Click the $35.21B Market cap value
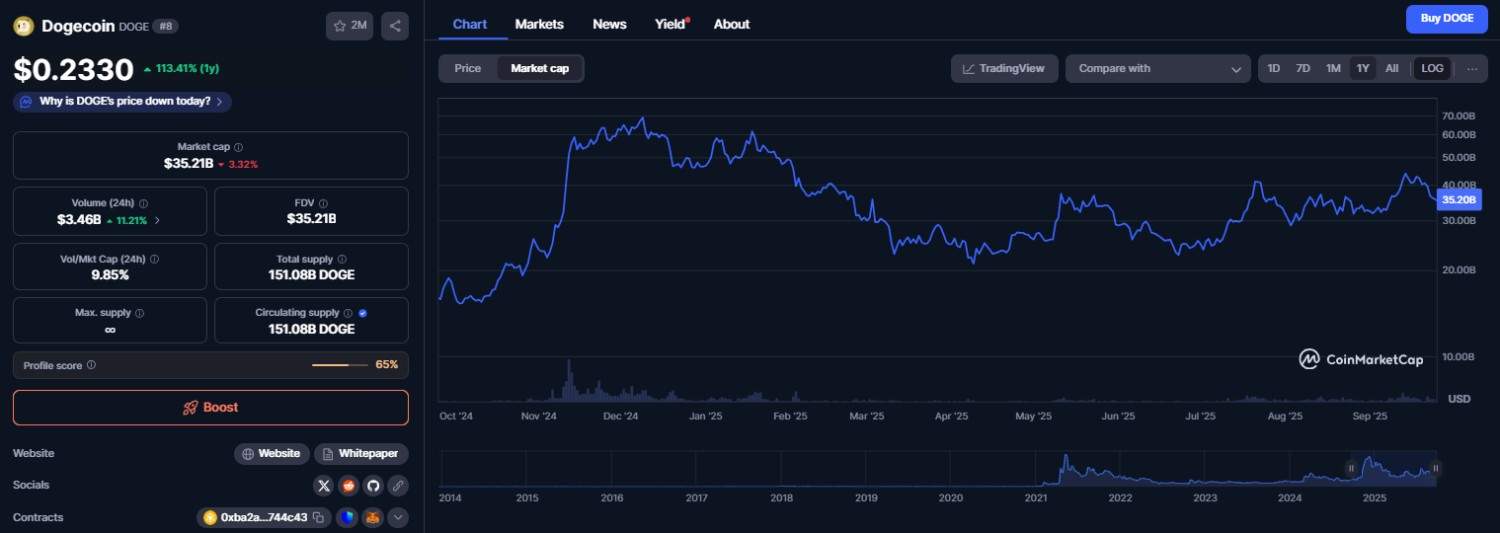The height and width of the screenshot is (533, 1500). [189, 163]
